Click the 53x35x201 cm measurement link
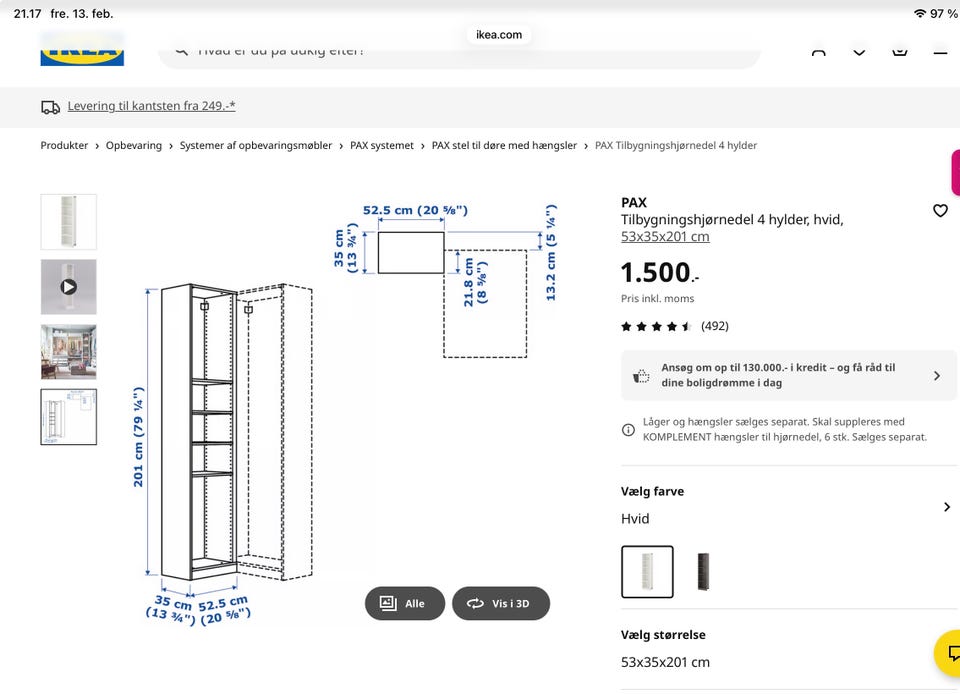960x694 pixels. pyautogui.click(x=665, y=237)
